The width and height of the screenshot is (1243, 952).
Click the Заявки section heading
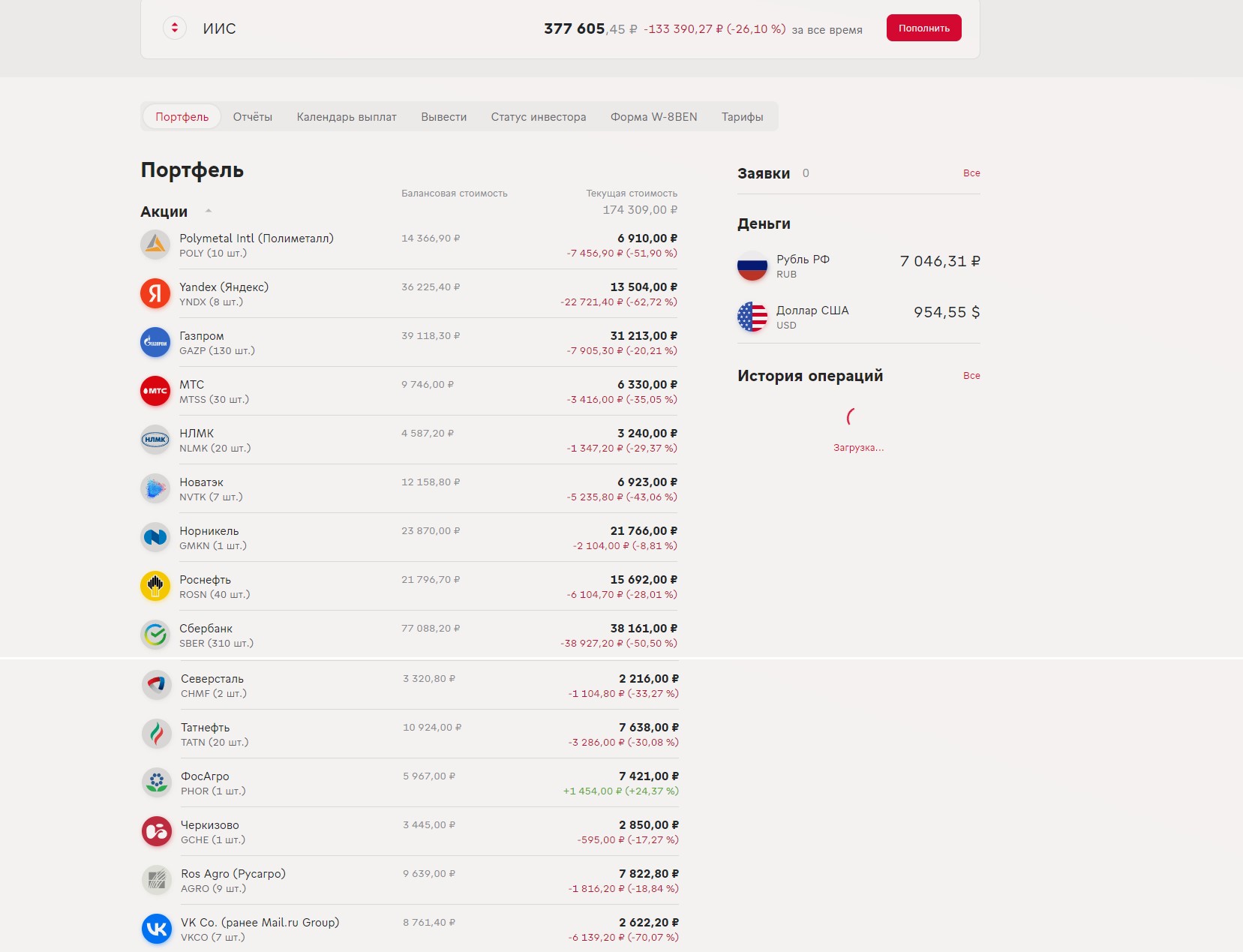tap(764, 173)
